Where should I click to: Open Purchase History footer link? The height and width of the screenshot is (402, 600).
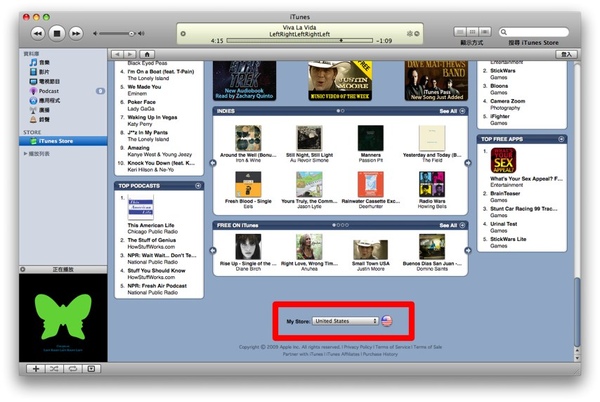(380, 355)
